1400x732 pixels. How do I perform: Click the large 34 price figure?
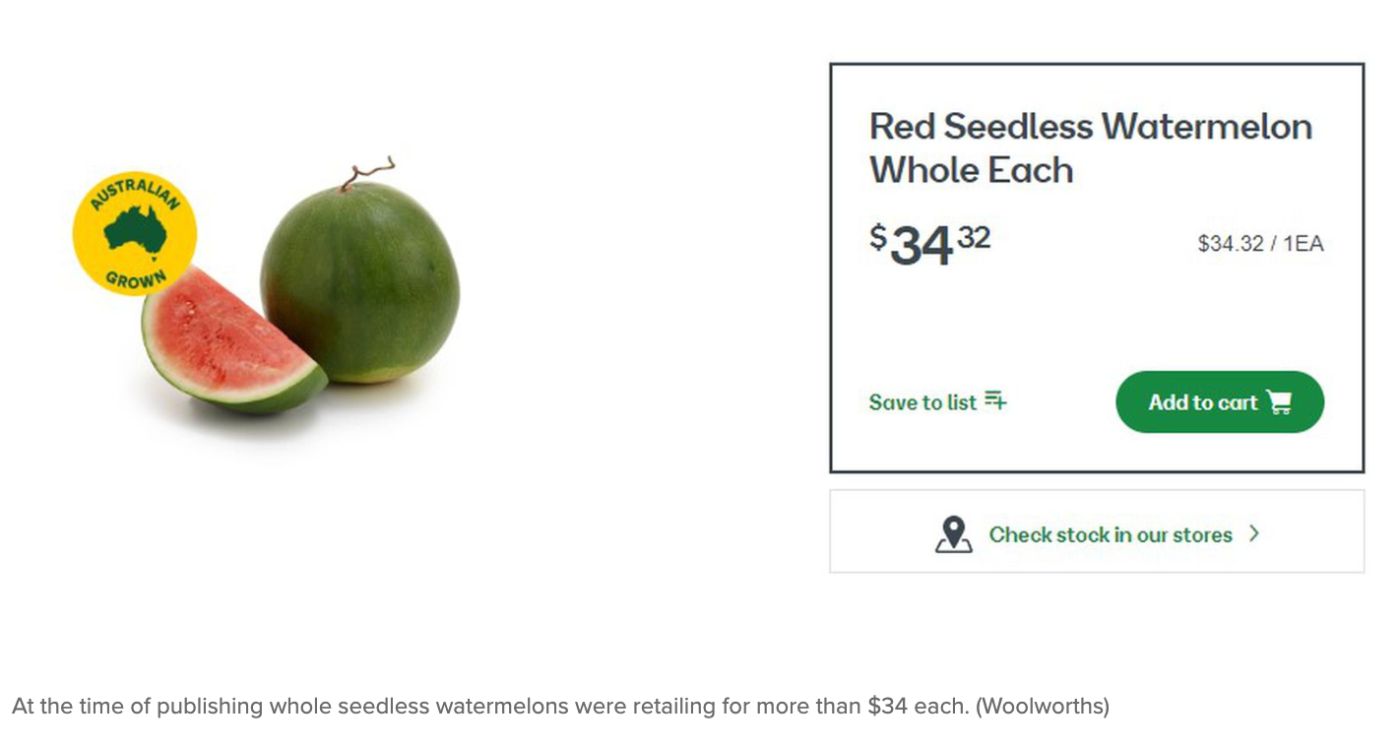click(x=921, y=246)
